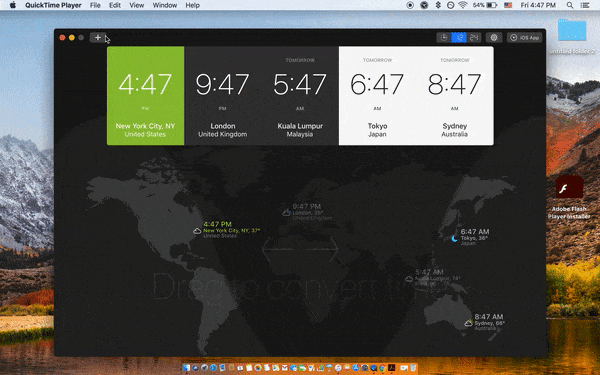The height and width of the screenshot is (375, 600).
Task: Click New York weather cloud icon on map
Action: click(x=197, y=231)
